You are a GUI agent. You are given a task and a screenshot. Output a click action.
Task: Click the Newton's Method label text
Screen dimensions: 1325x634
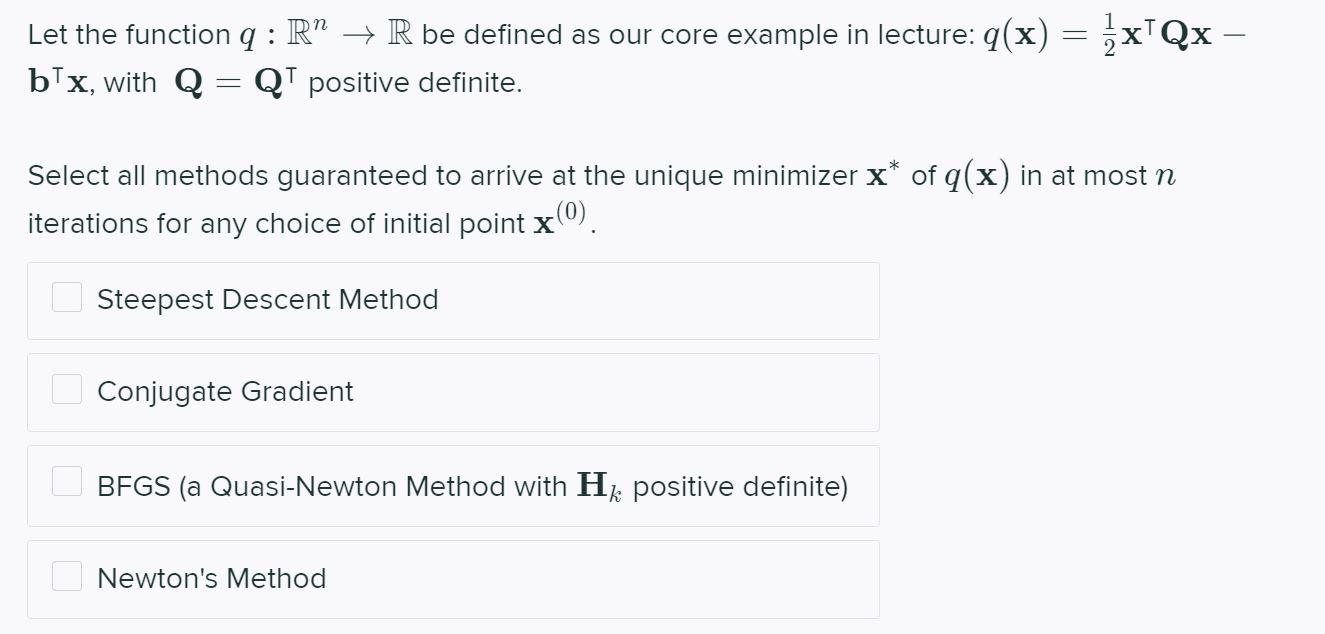click(211, 578)
